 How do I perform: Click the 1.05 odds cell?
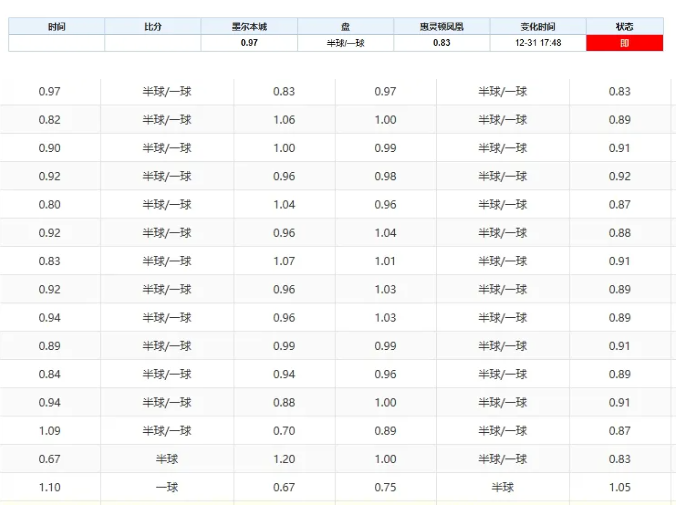tap(620, 487)
